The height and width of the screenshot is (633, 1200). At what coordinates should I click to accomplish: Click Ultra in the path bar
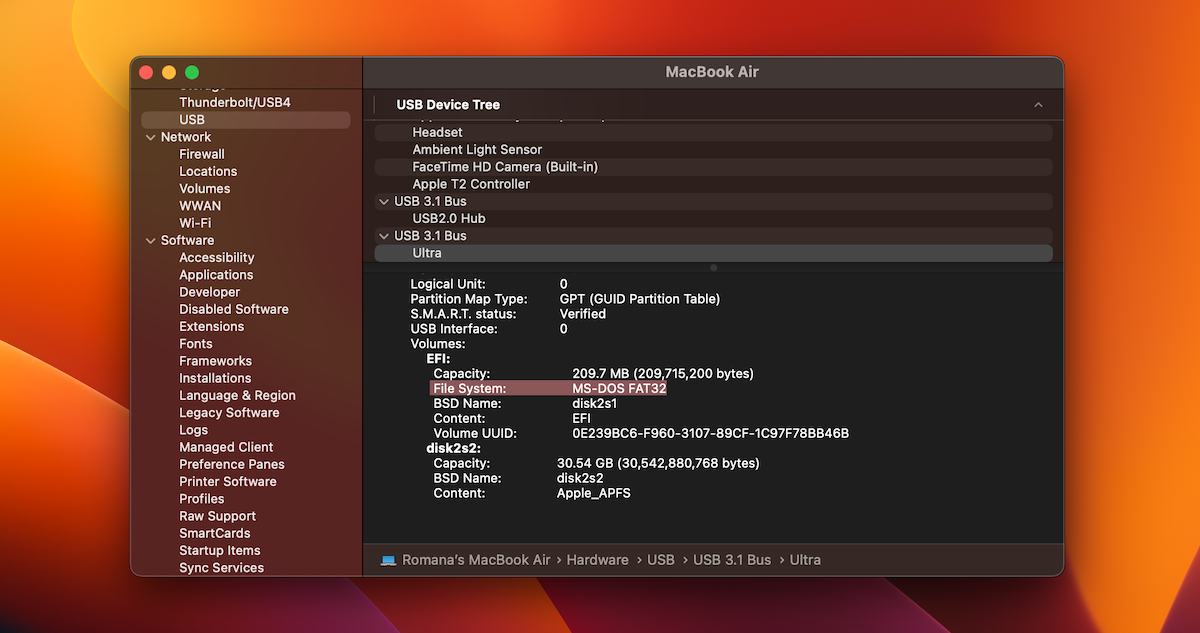click(x=805, y=560)
